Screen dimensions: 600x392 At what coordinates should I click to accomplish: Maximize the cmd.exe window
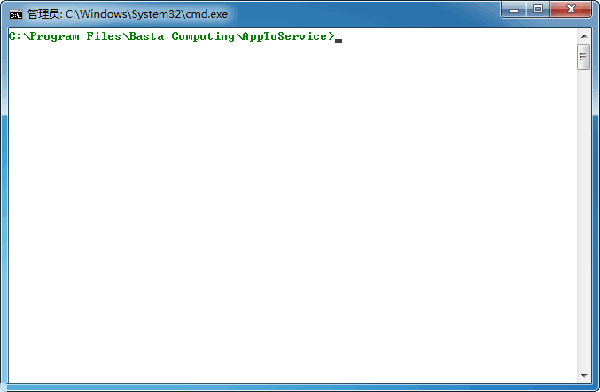click(x=538, y=9)
